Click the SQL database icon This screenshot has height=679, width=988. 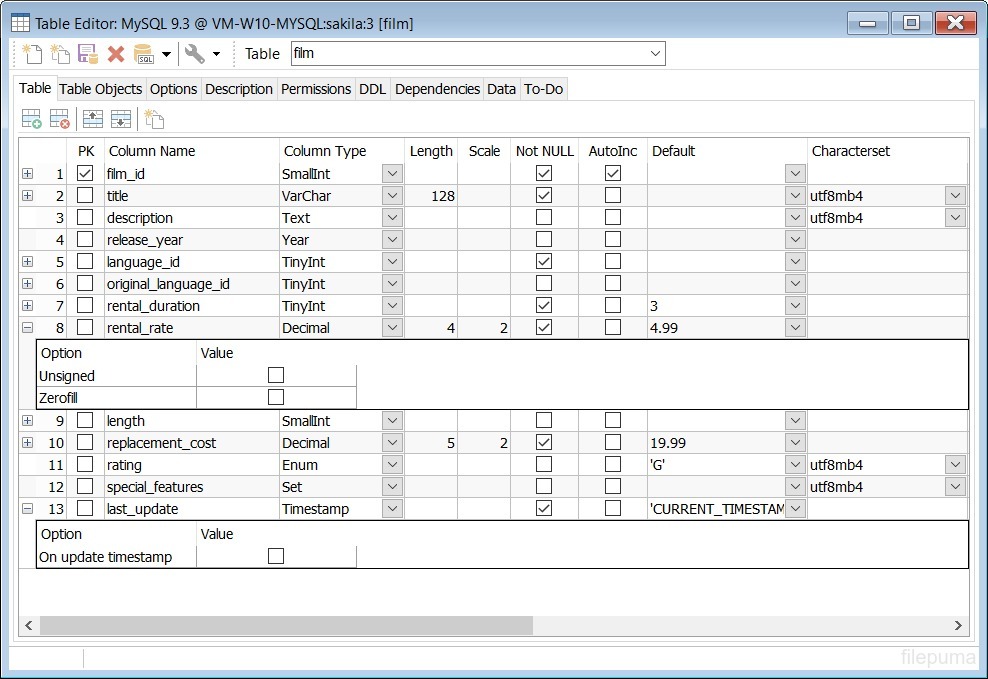(x=144, y=54)
